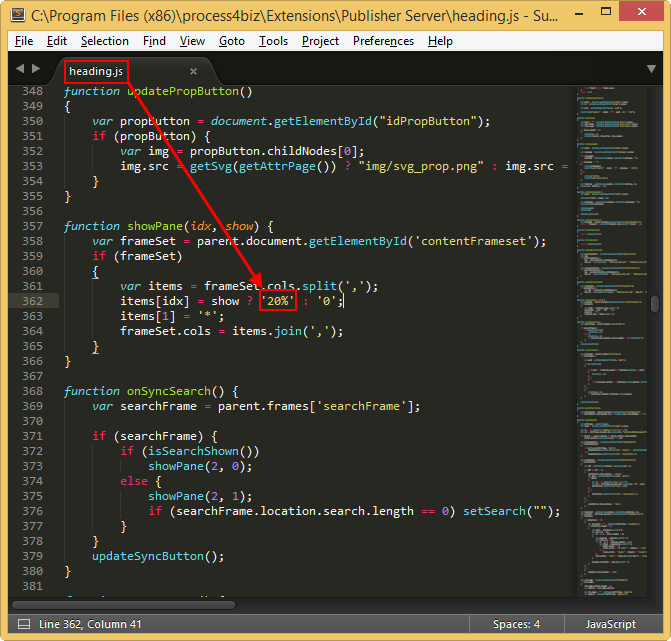Open the Selection menu

pyautogui.click(x=105, y=41)
